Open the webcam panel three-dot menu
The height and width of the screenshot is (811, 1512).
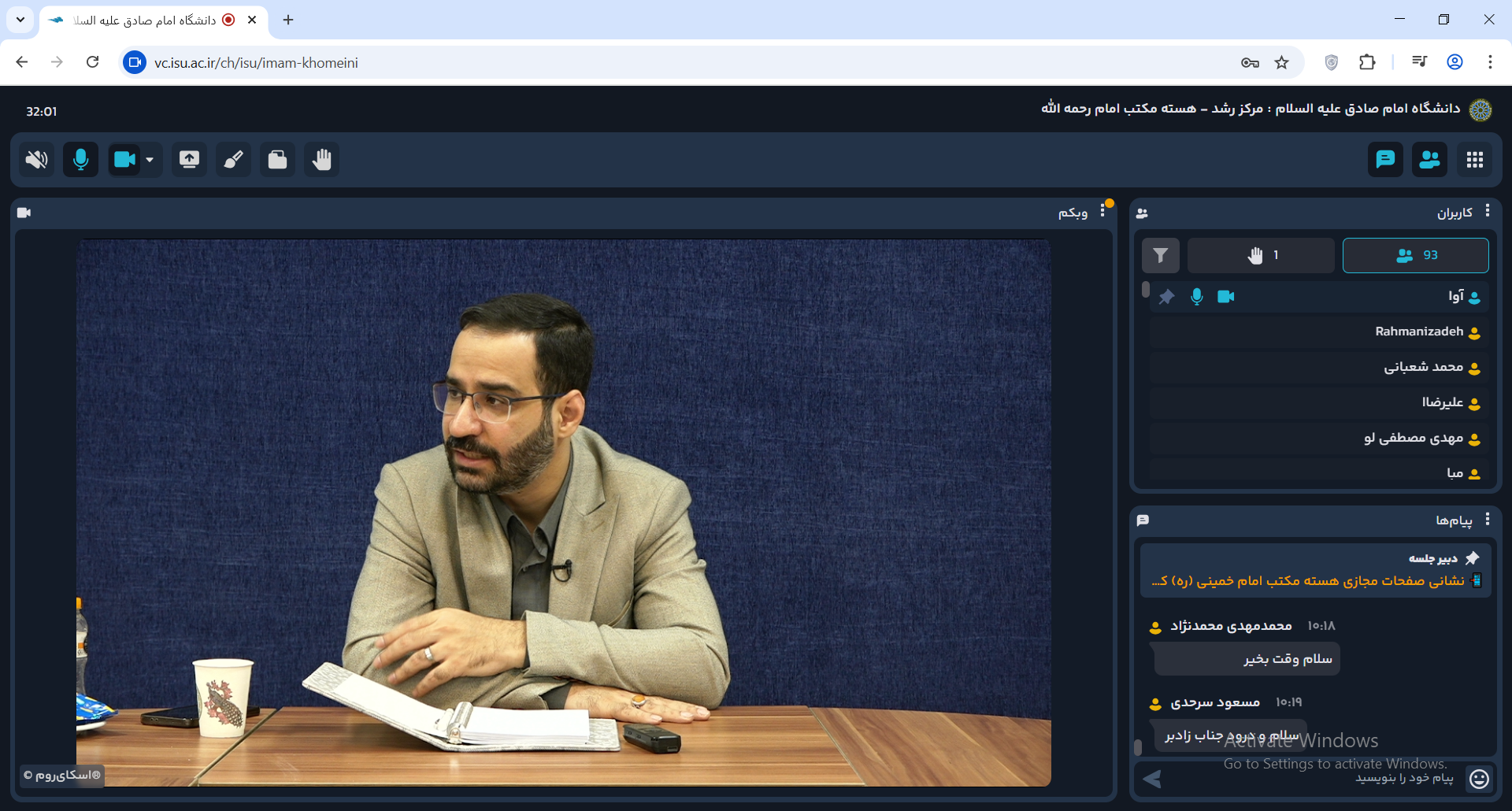point(1102,211)
